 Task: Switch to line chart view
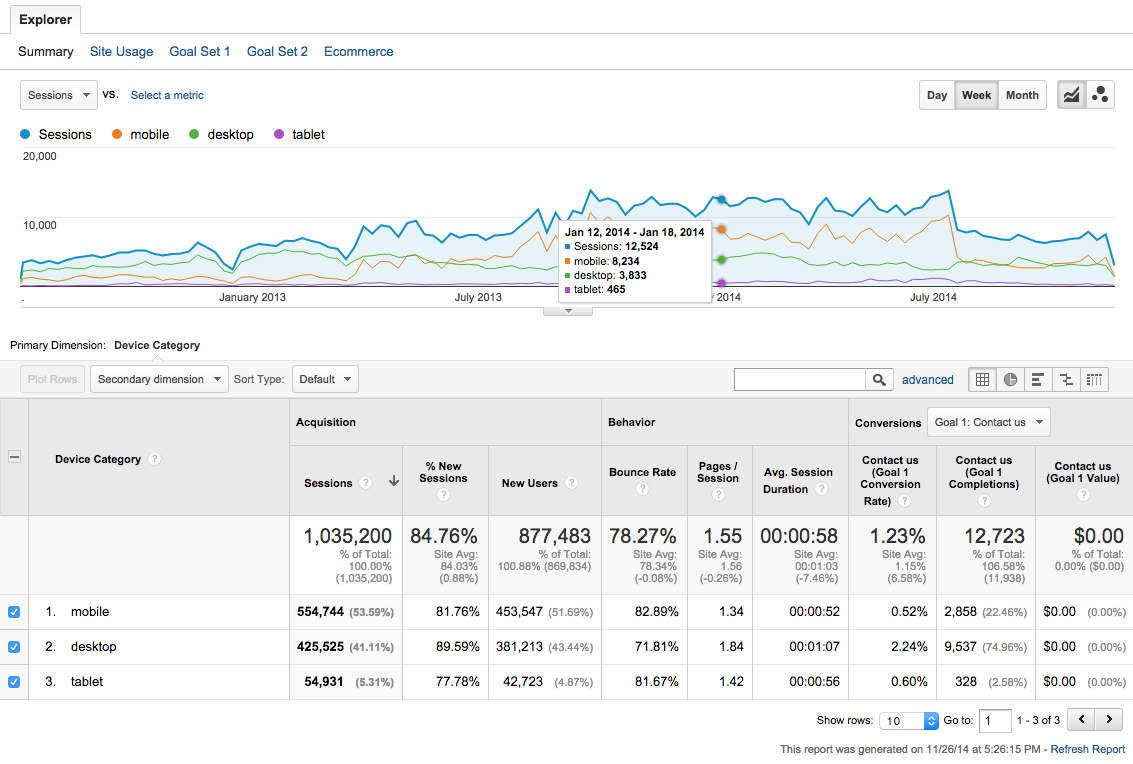click(1072, 95)
